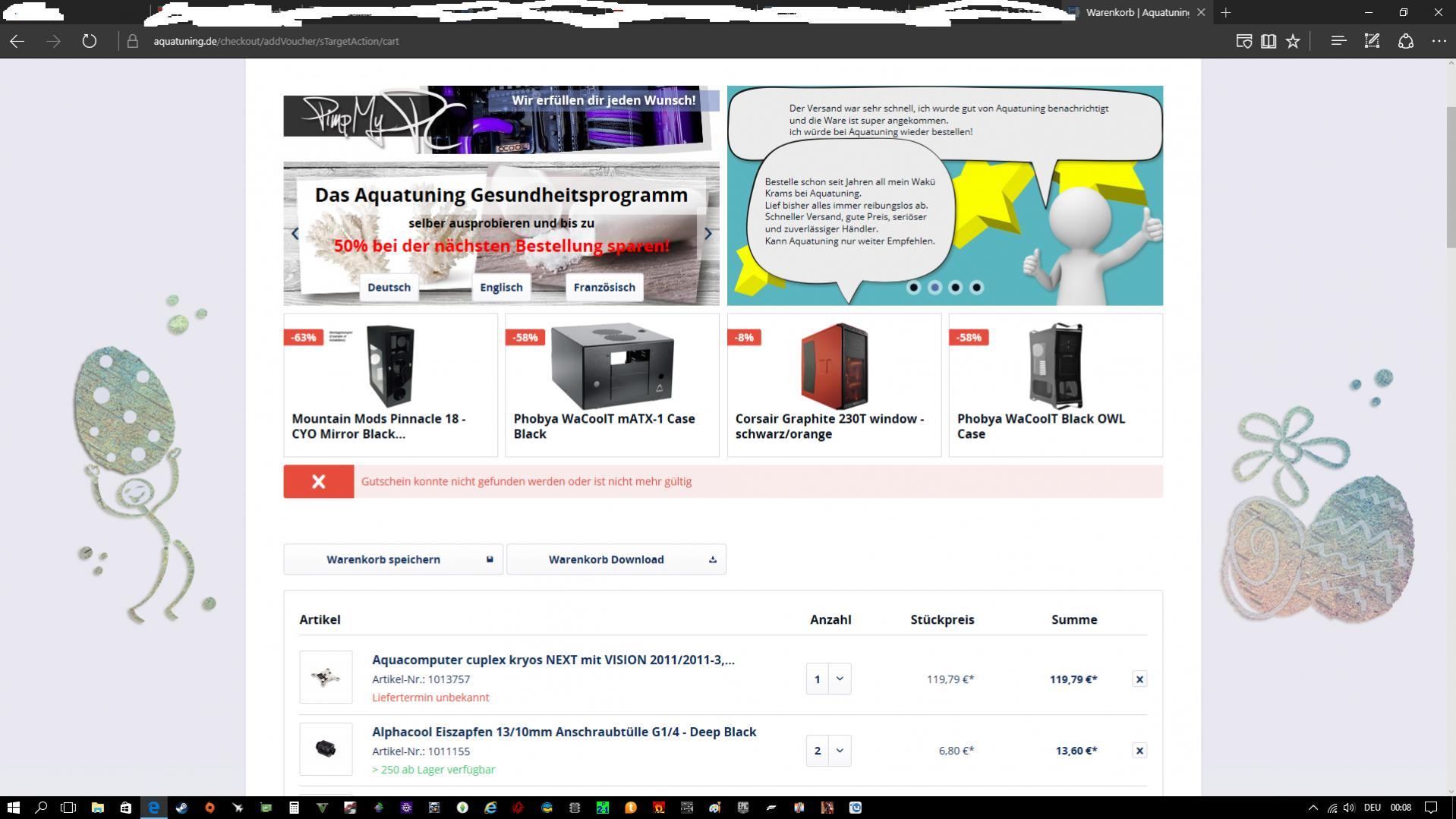Save the cart with Warenkorb speichern
Image resolution: width=1456 pixels, height=819 pixels.
pos(393,559)
